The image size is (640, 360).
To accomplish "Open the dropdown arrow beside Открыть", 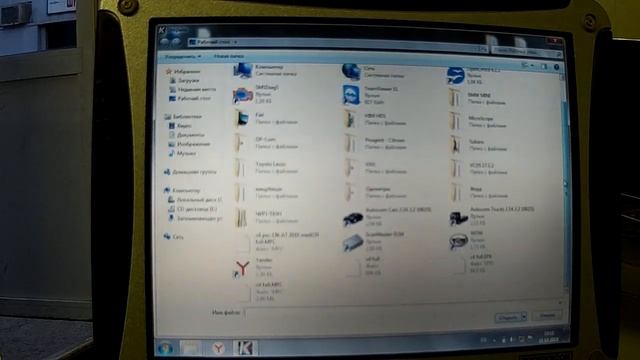I will [524, 317].
